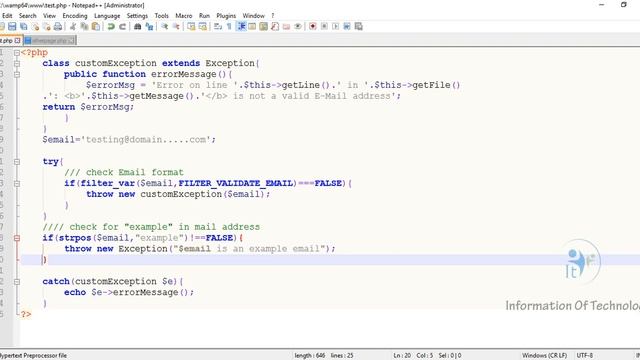Click the Zoom Out toolbar icon

tap(176, 27)
